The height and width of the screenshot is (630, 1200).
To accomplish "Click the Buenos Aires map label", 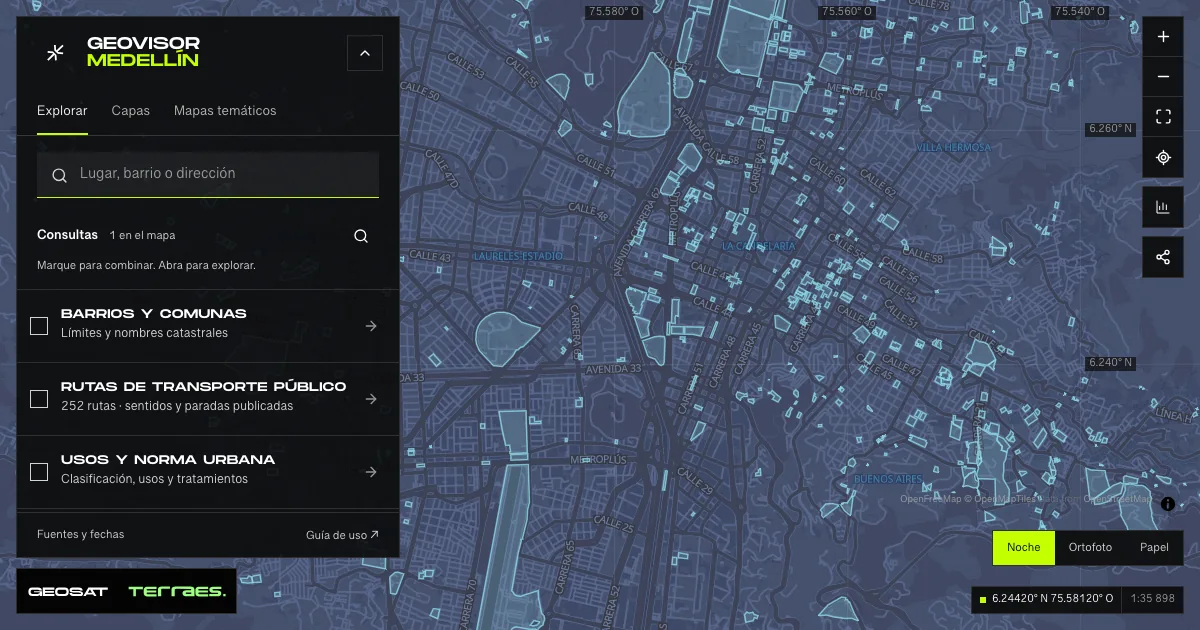I will (888, 480).
